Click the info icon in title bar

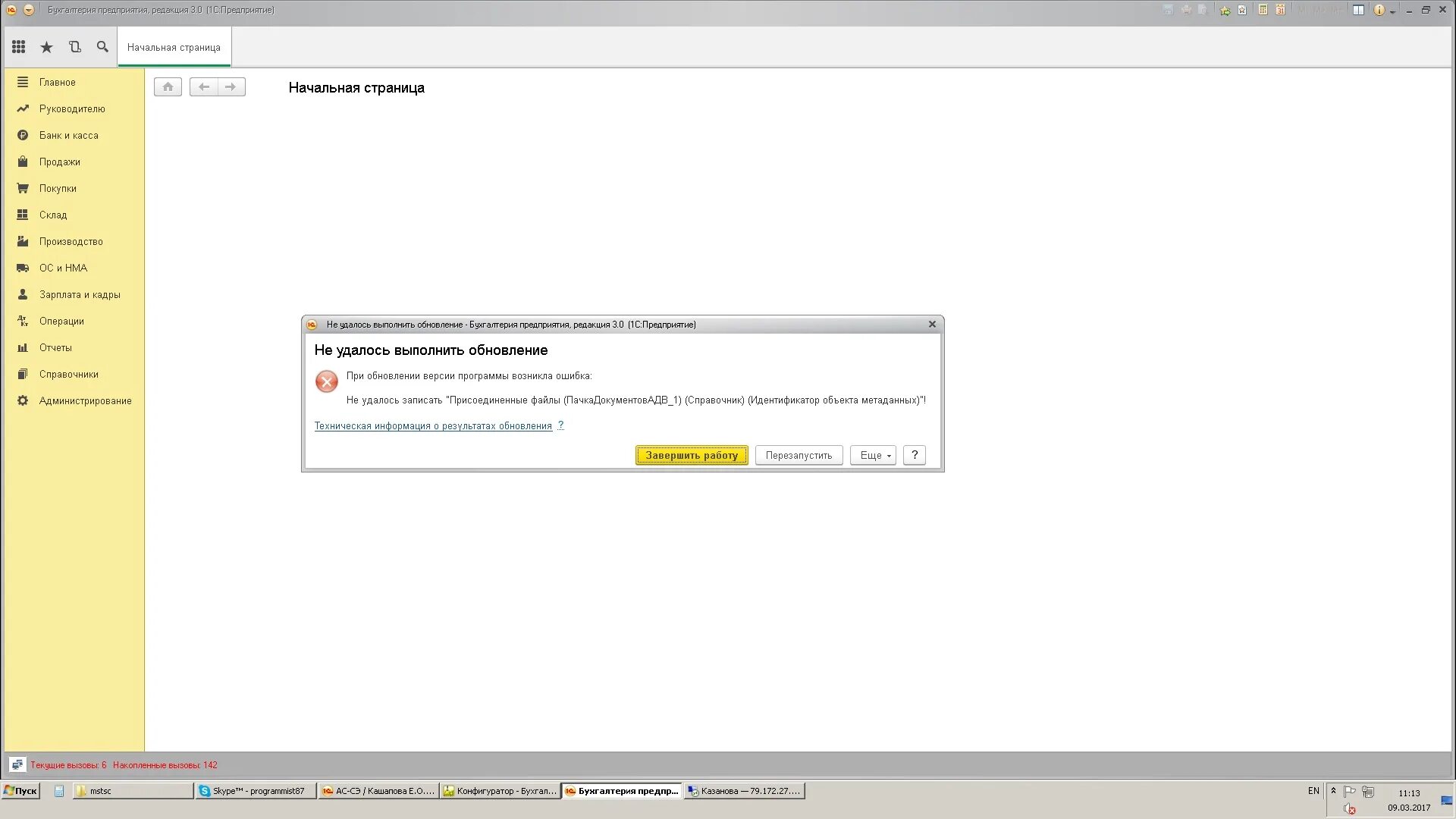click(x=1379, y=10)
